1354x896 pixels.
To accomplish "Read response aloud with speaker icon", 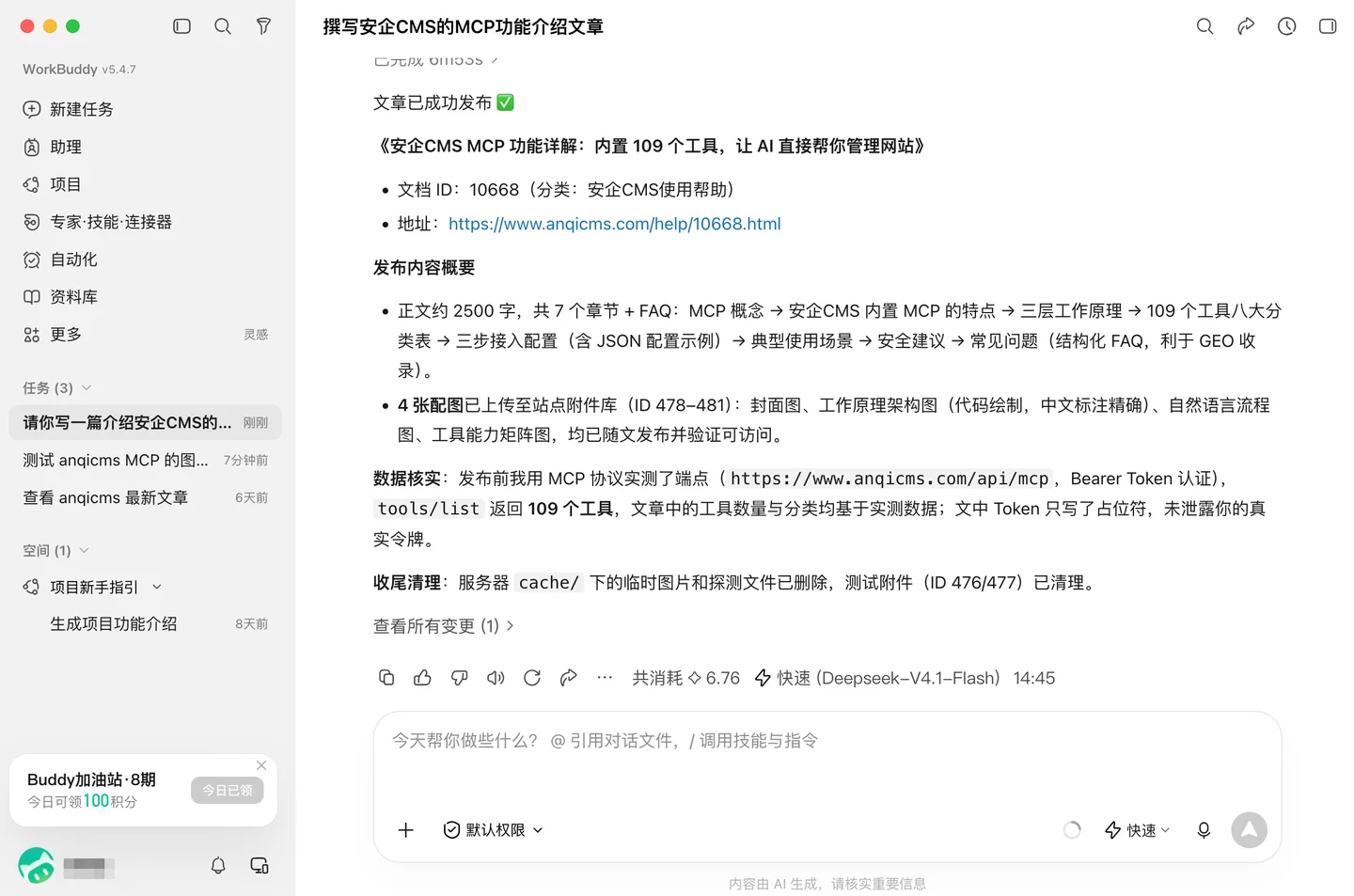I will point(496,678).
